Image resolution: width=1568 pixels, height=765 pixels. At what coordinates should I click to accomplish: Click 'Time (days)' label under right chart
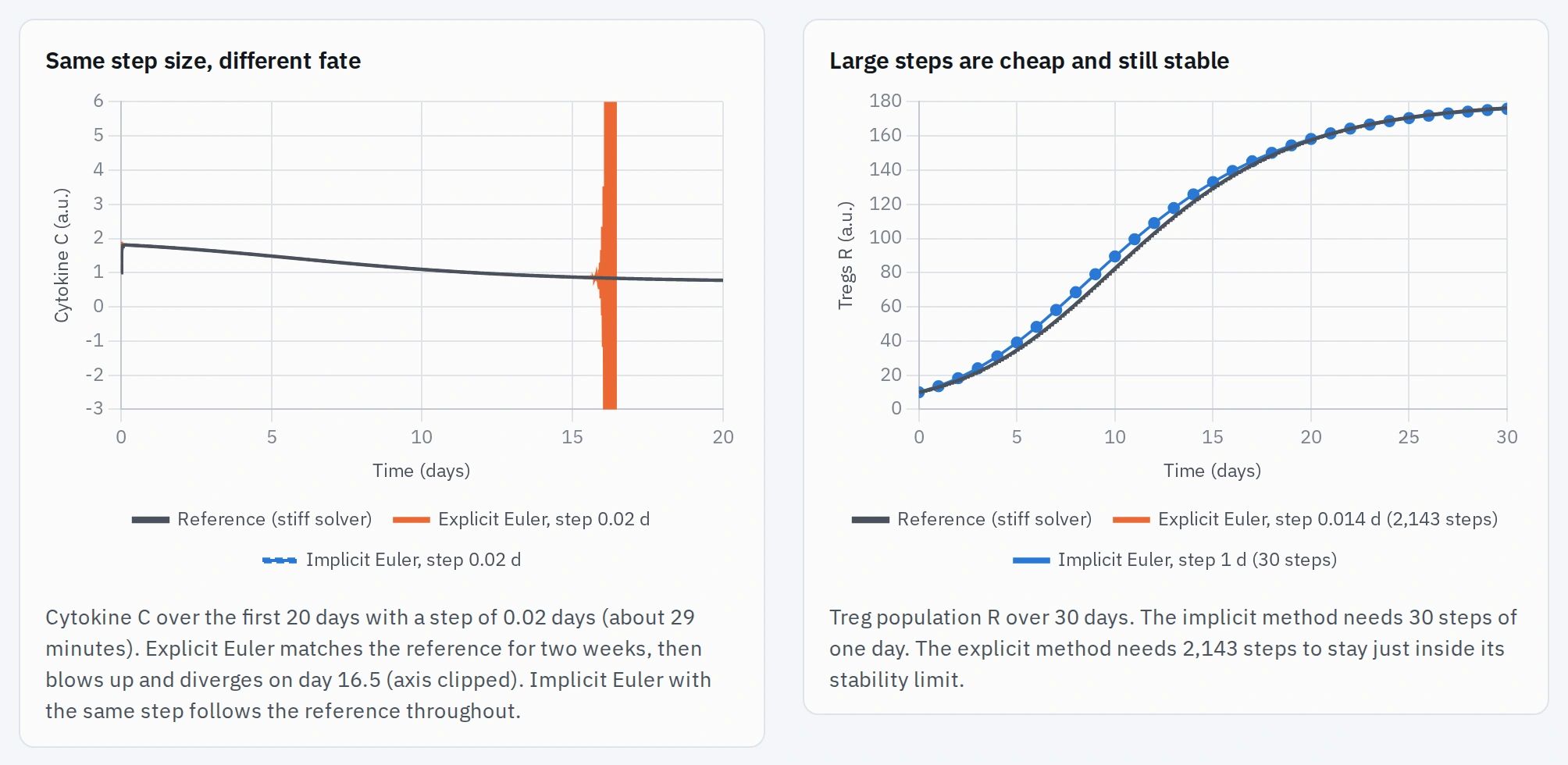[1212, 471]
